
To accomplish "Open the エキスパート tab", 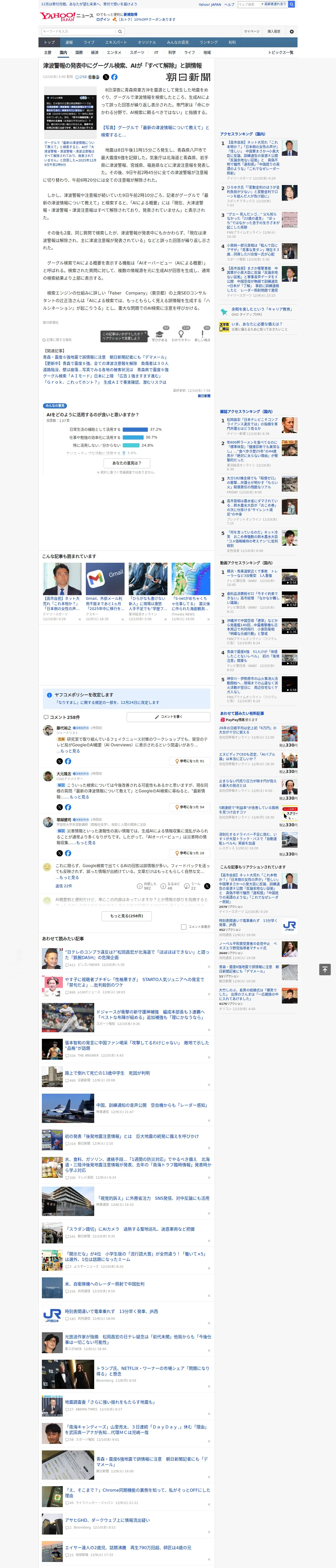I will coord(116,43).
